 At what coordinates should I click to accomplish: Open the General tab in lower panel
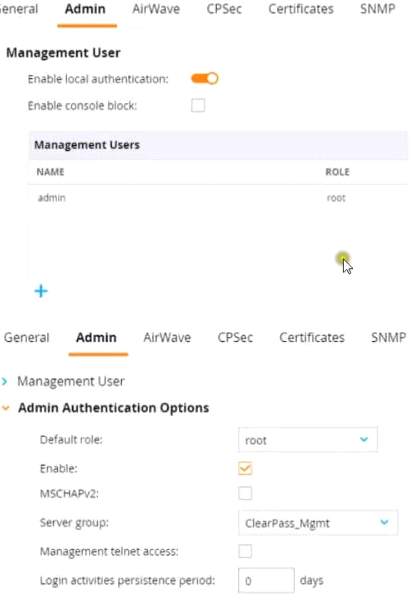(x=26, y=338)
